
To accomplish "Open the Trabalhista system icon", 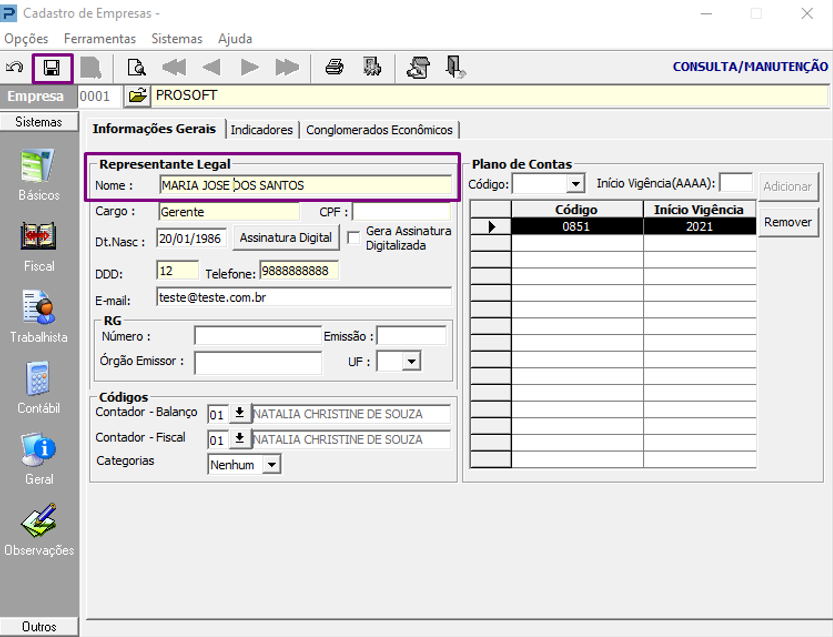I will (39, 307).
